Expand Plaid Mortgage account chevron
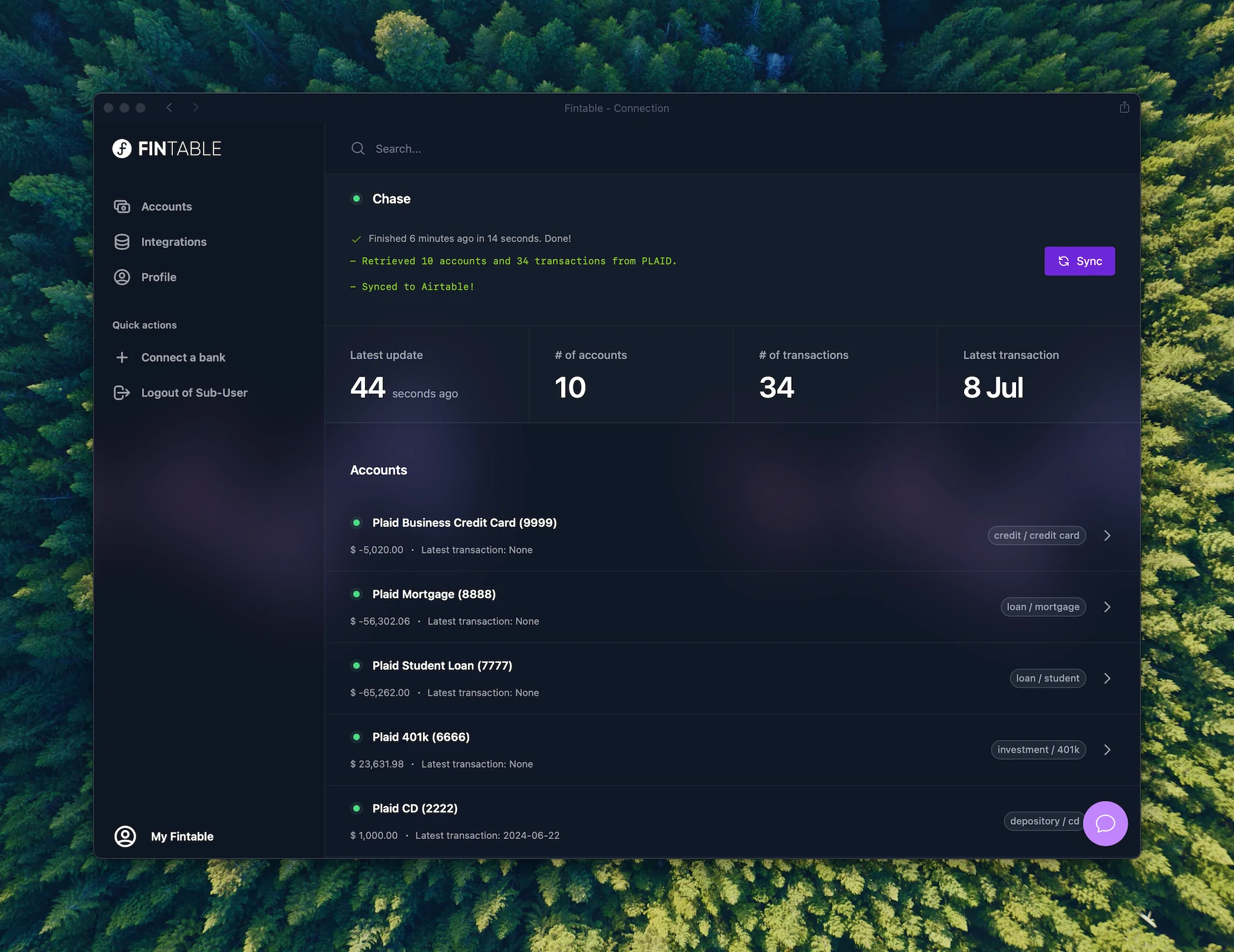 tap(1107, 606)
